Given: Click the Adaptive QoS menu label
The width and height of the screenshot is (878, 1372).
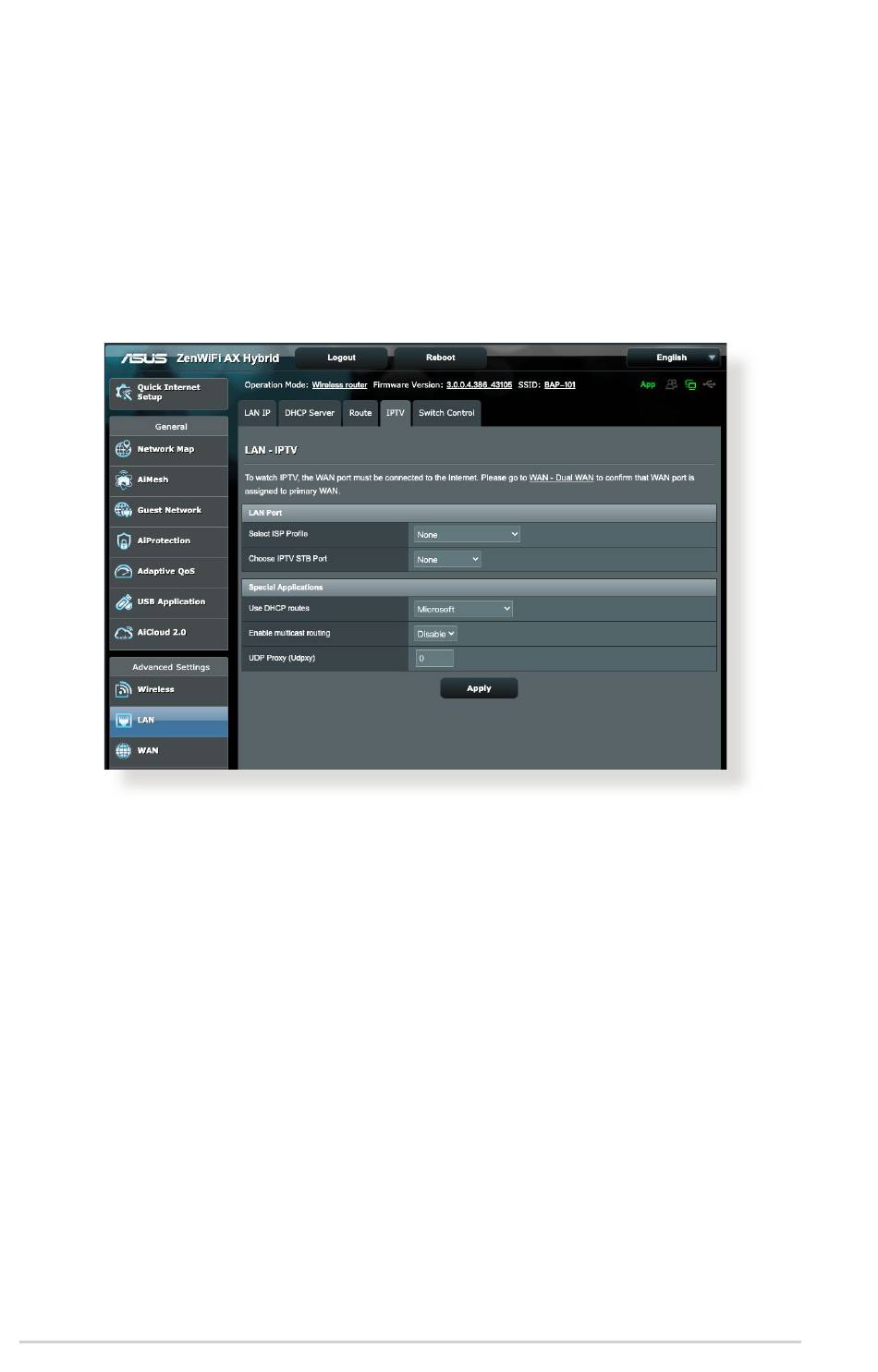Looking at the screenshot, I should (166, 571).
